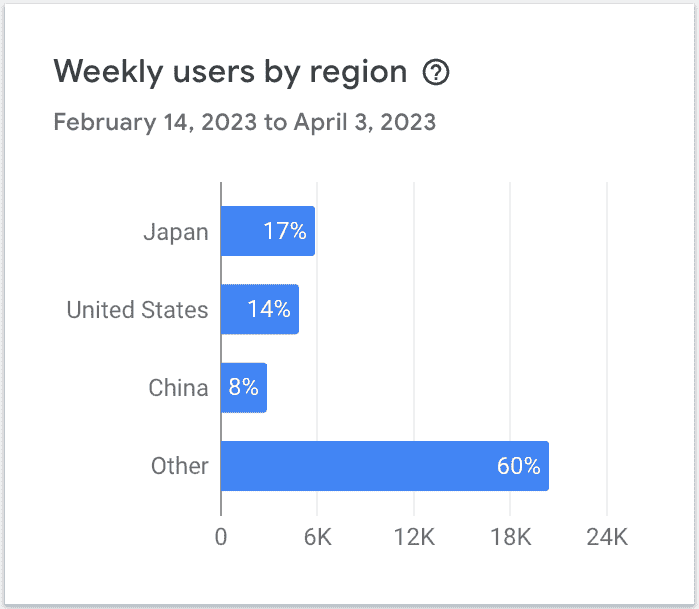Click the Japan region label
Screen dimensions: 699x609
coord(176,232)
